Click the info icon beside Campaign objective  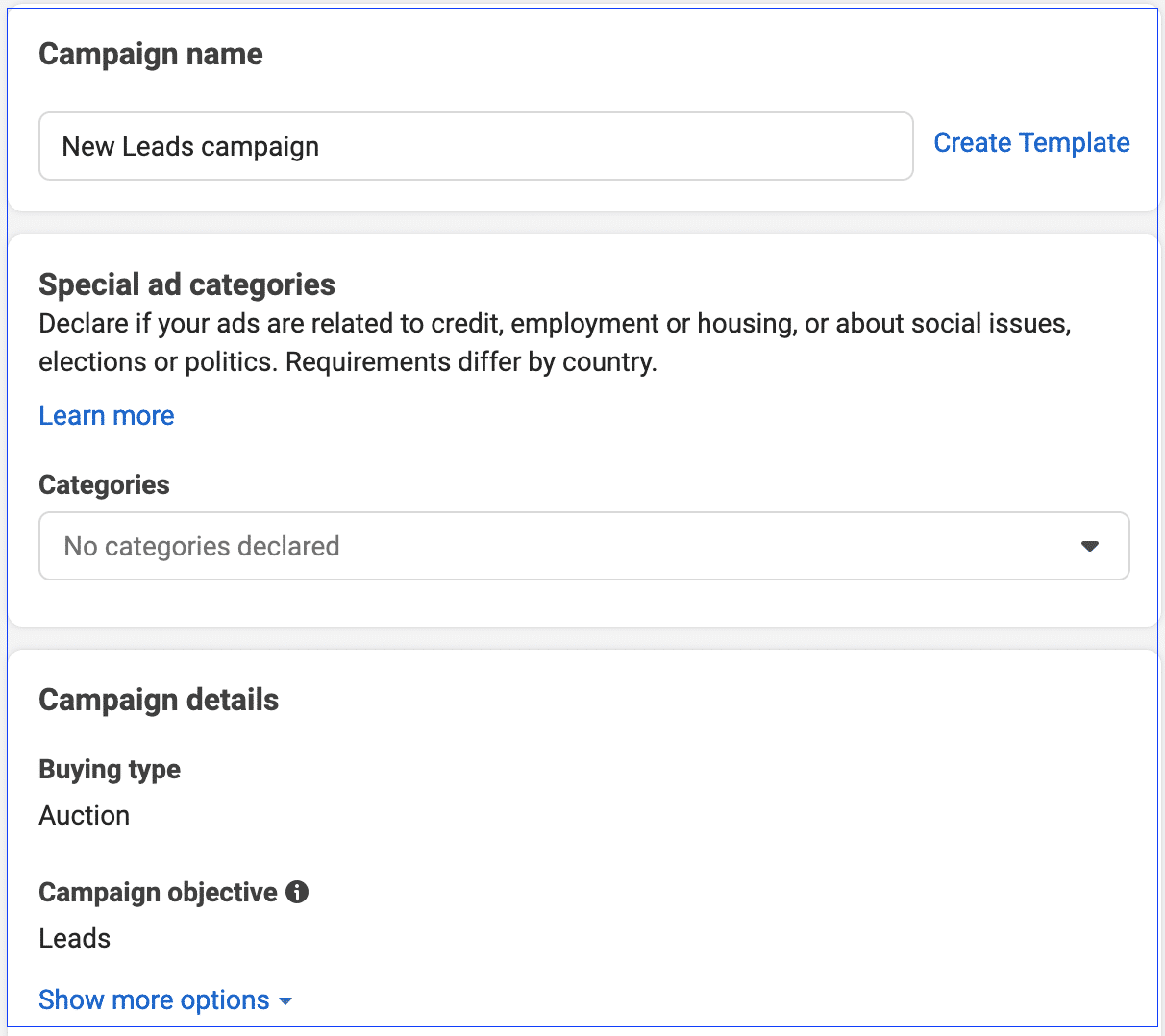tap(298, 892)
